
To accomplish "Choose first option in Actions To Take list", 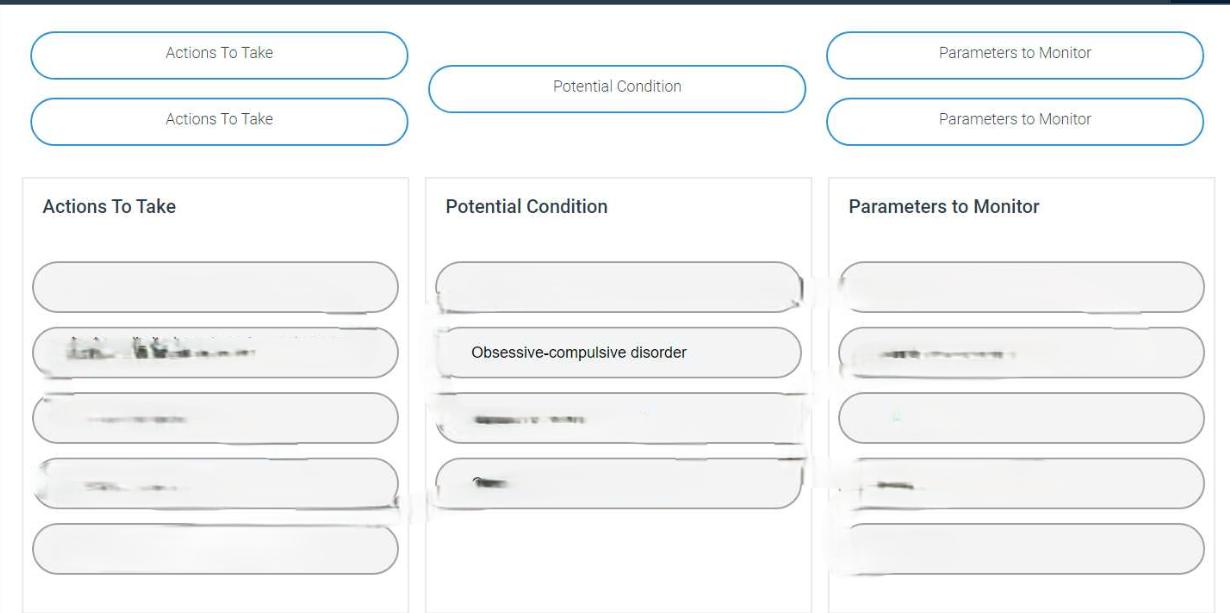I will (215, 288).
